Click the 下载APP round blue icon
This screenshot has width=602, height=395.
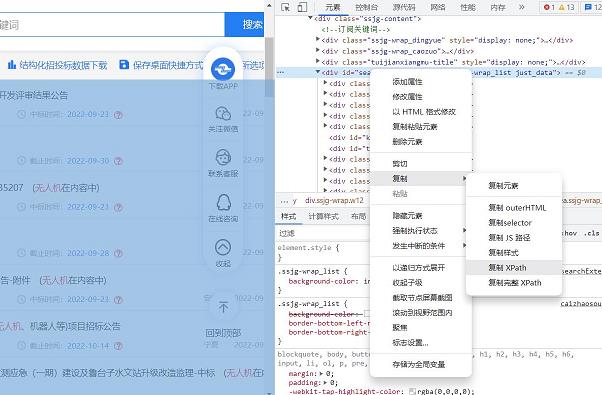[223, 69]
